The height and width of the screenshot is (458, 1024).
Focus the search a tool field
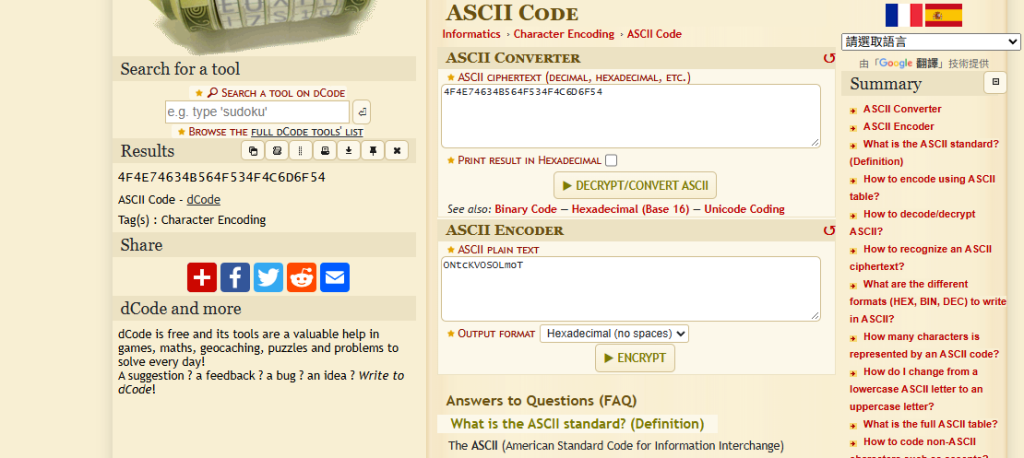point(257,112)
